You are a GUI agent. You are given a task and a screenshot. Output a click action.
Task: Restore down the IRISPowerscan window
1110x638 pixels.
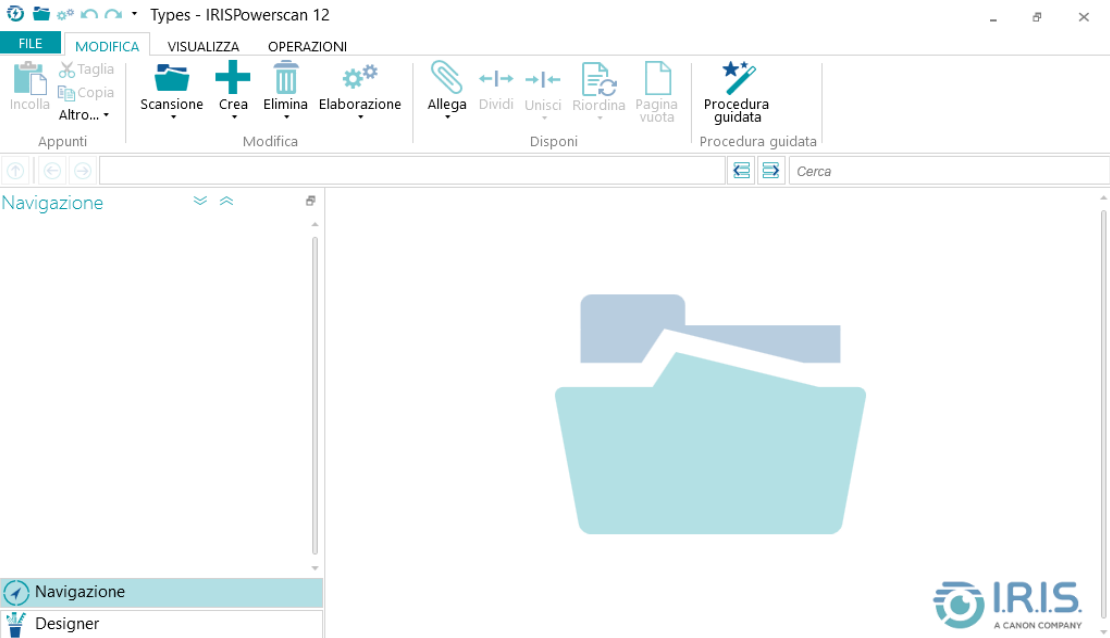pos(1037,17)
